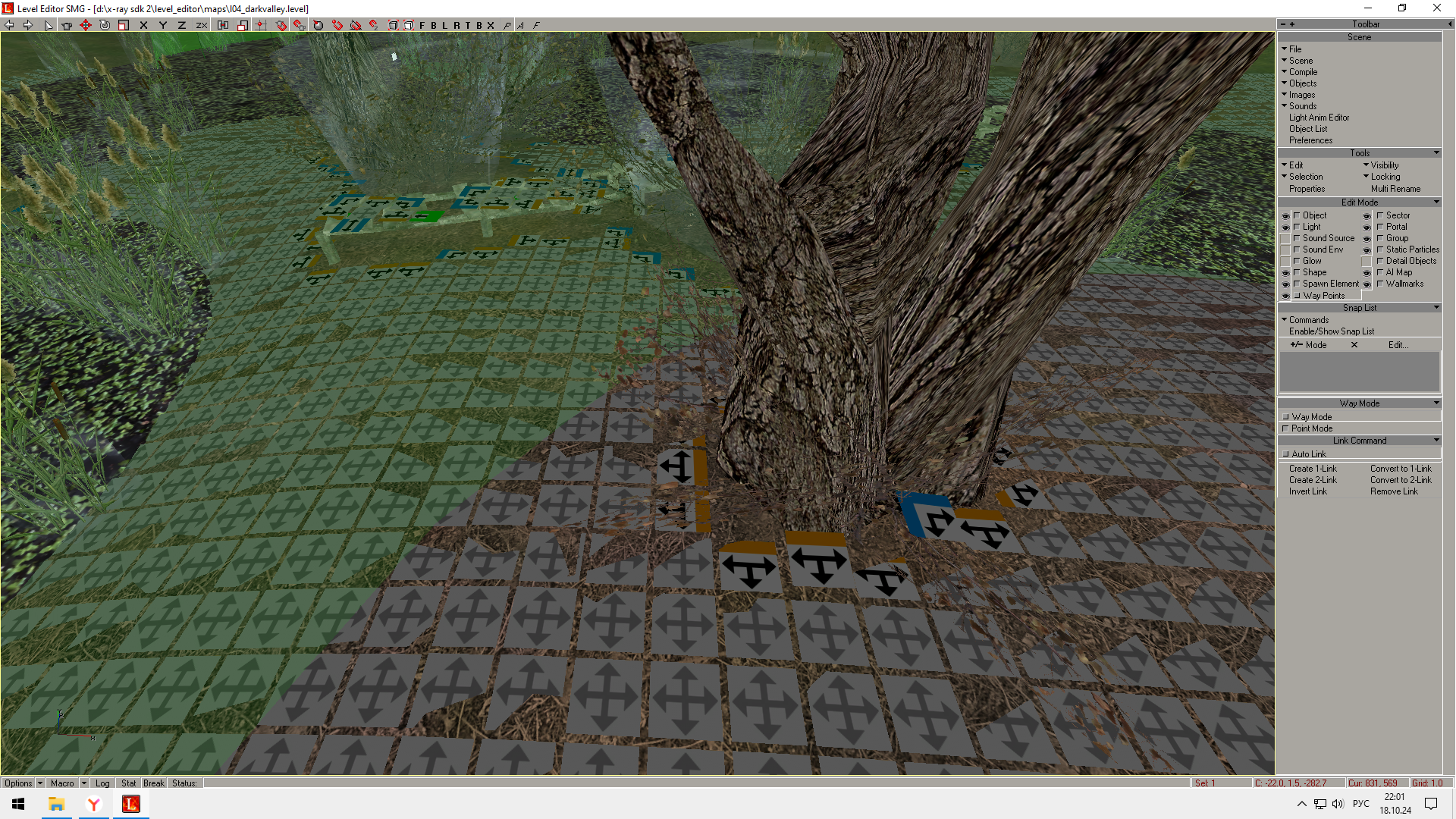The height and width of the screenshot is (819, 1456).
Task: Enable Light edit mode checkbox
Action: [1297, 227]
